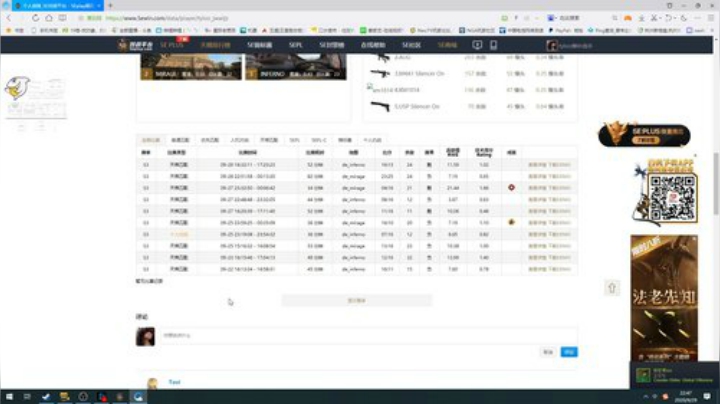This screenshot has width=720, height=404.
Task: Click the USP Silencer On weapon row
Action: coord(467,107)
